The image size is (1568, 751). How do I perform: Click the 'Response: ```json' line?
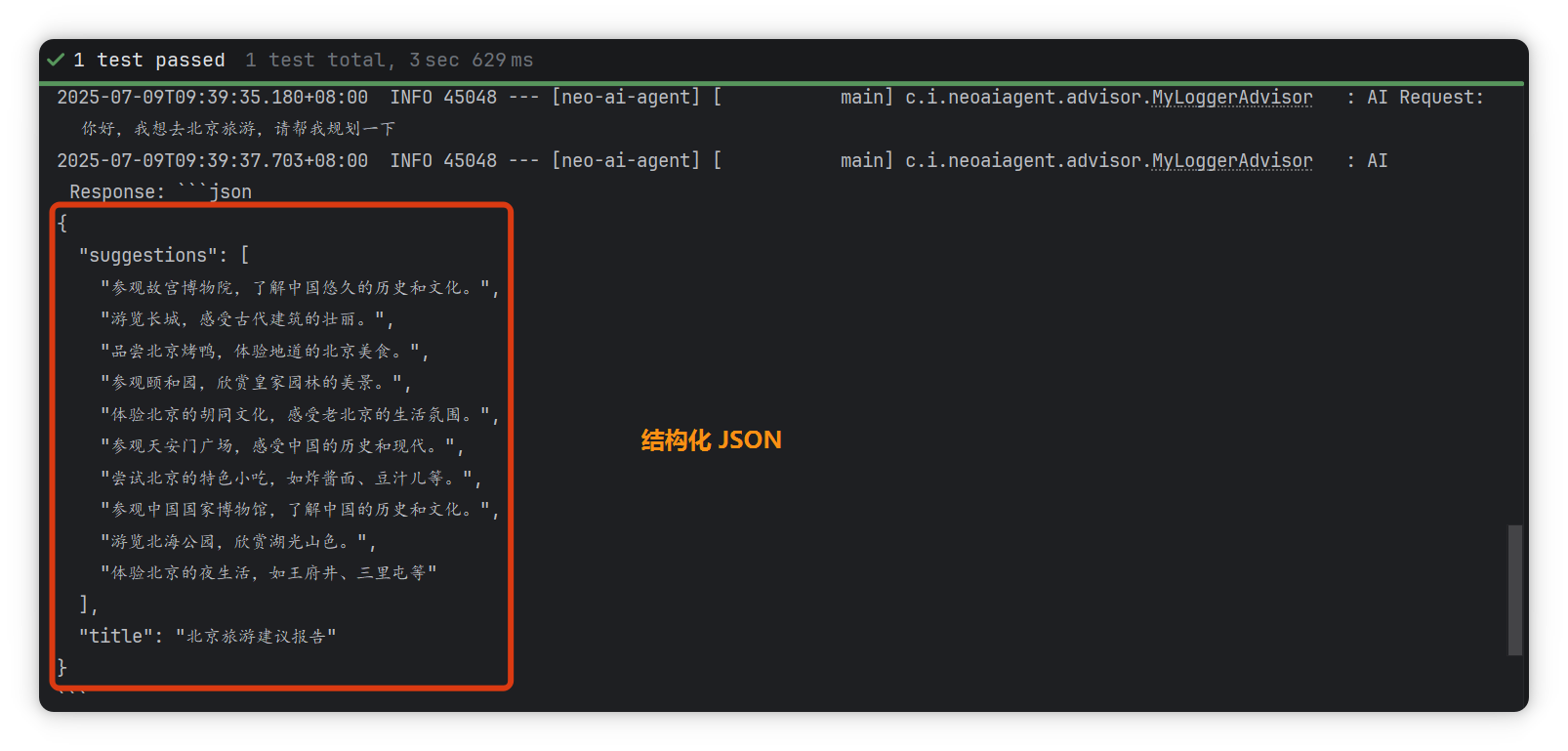click(x=160, y=192)
